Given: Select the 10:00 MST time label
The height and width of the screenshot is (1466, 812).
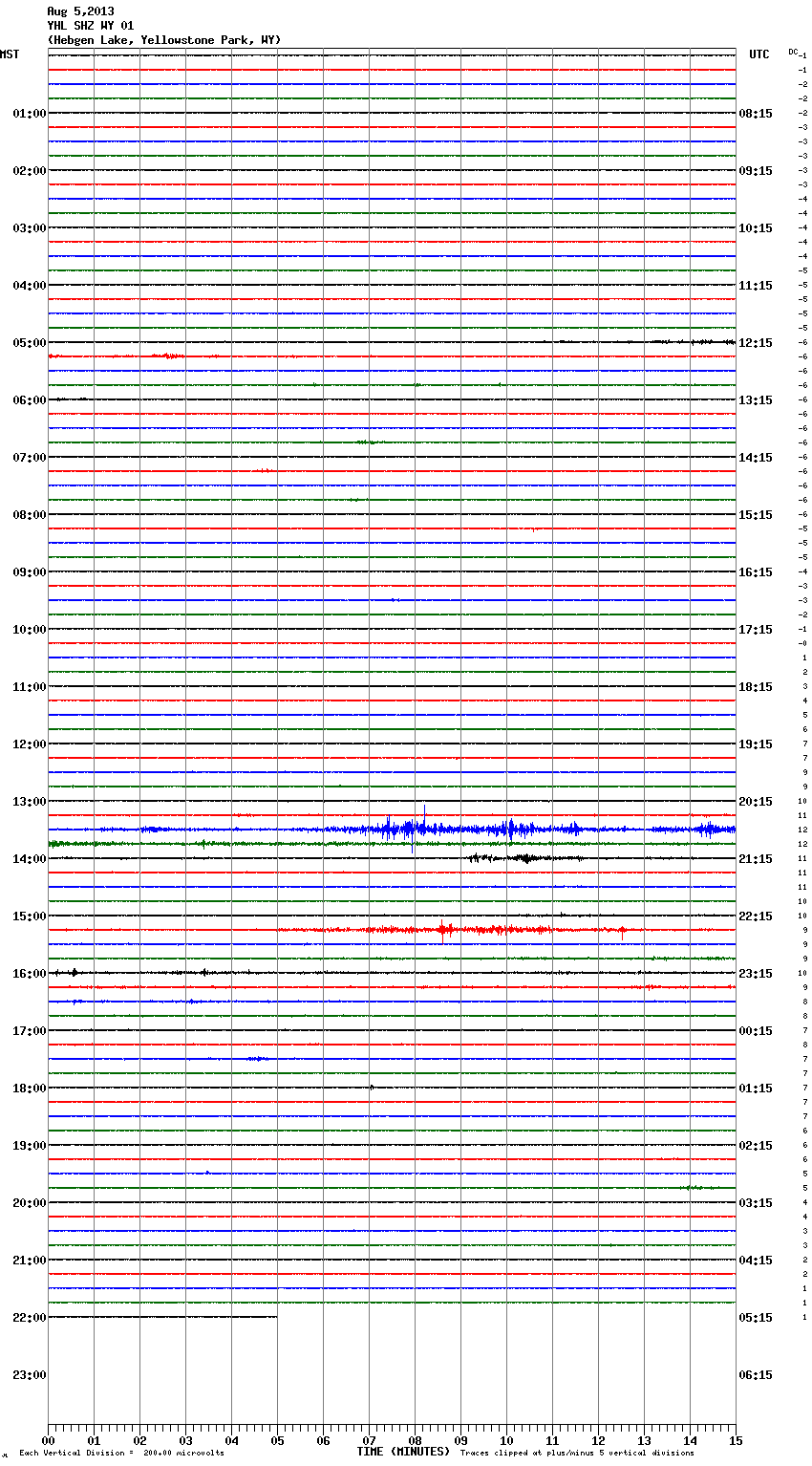Looking at the screenshot, I should [x=30, y=630].
